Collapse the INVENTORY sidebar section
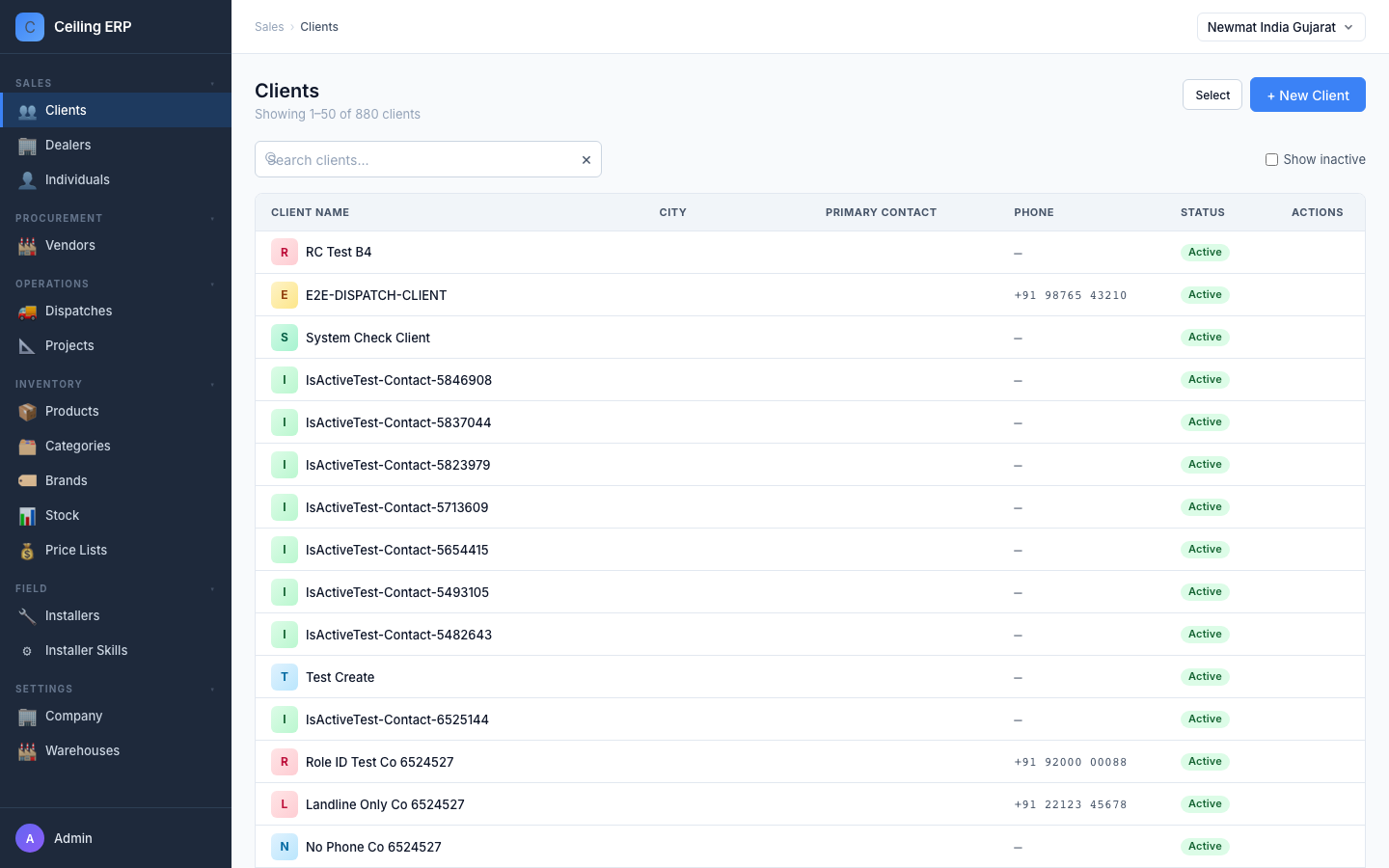Viewport: 1389px width, 868px height. pos(116,384)
